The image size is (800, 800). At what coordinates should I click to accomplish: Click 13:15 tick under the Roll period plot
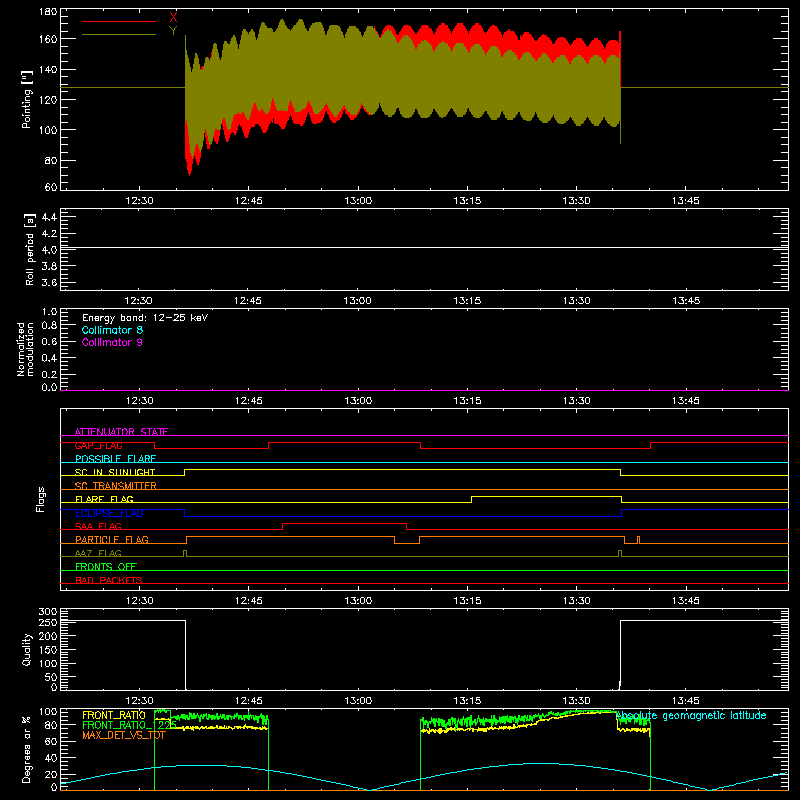point(467,301)
